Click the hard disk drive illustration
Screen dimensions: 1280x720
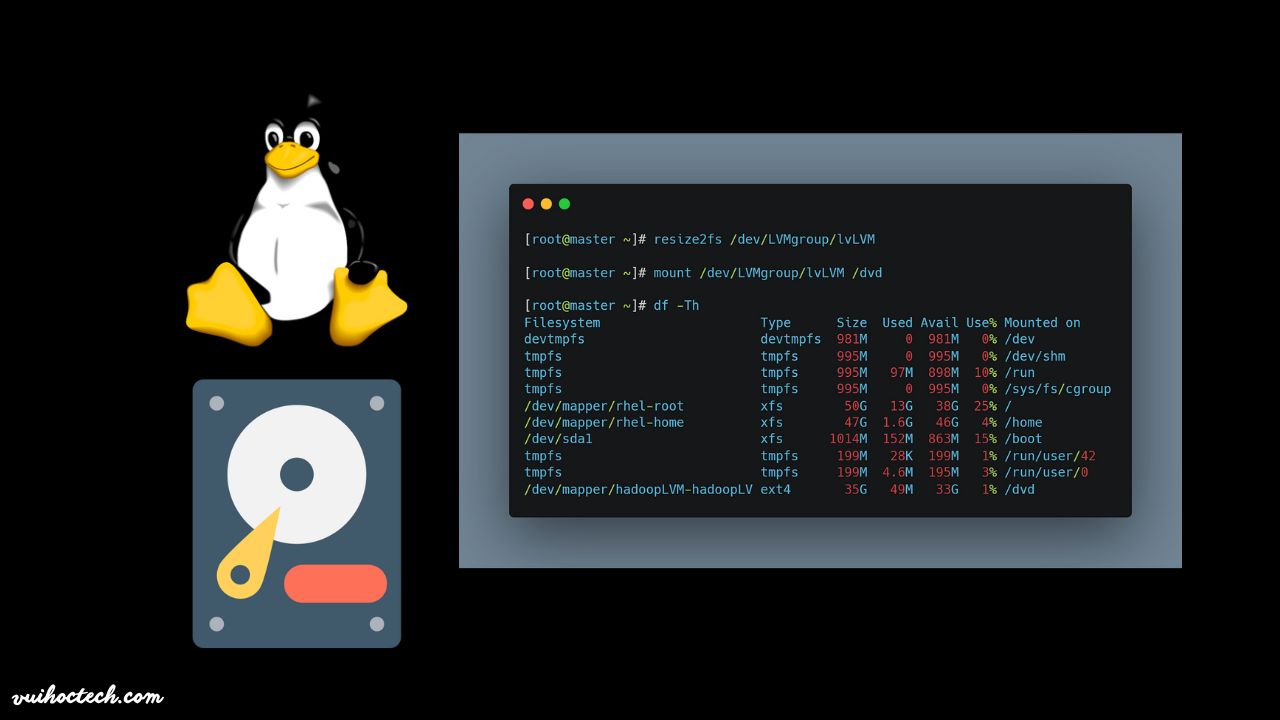[297, 513]
